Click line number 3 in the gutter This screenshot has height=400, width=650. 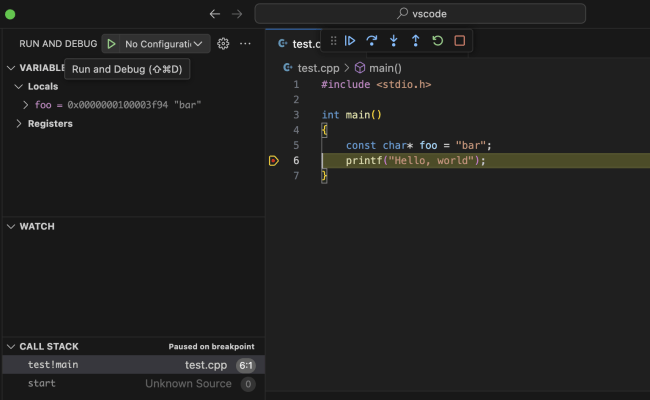pos(296,115)
